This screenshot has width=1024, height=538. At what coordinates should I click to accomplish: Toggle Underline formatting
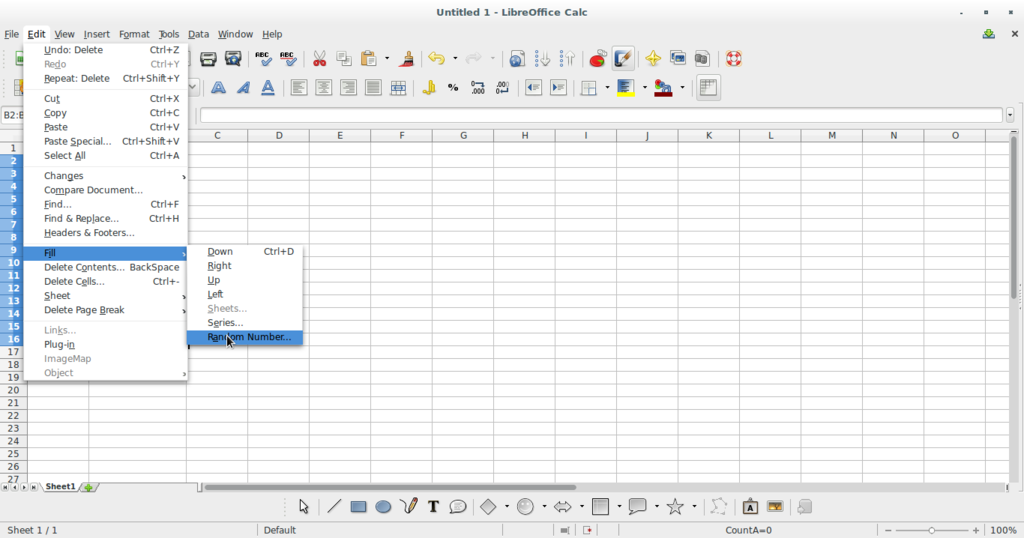tap(268, 87)
